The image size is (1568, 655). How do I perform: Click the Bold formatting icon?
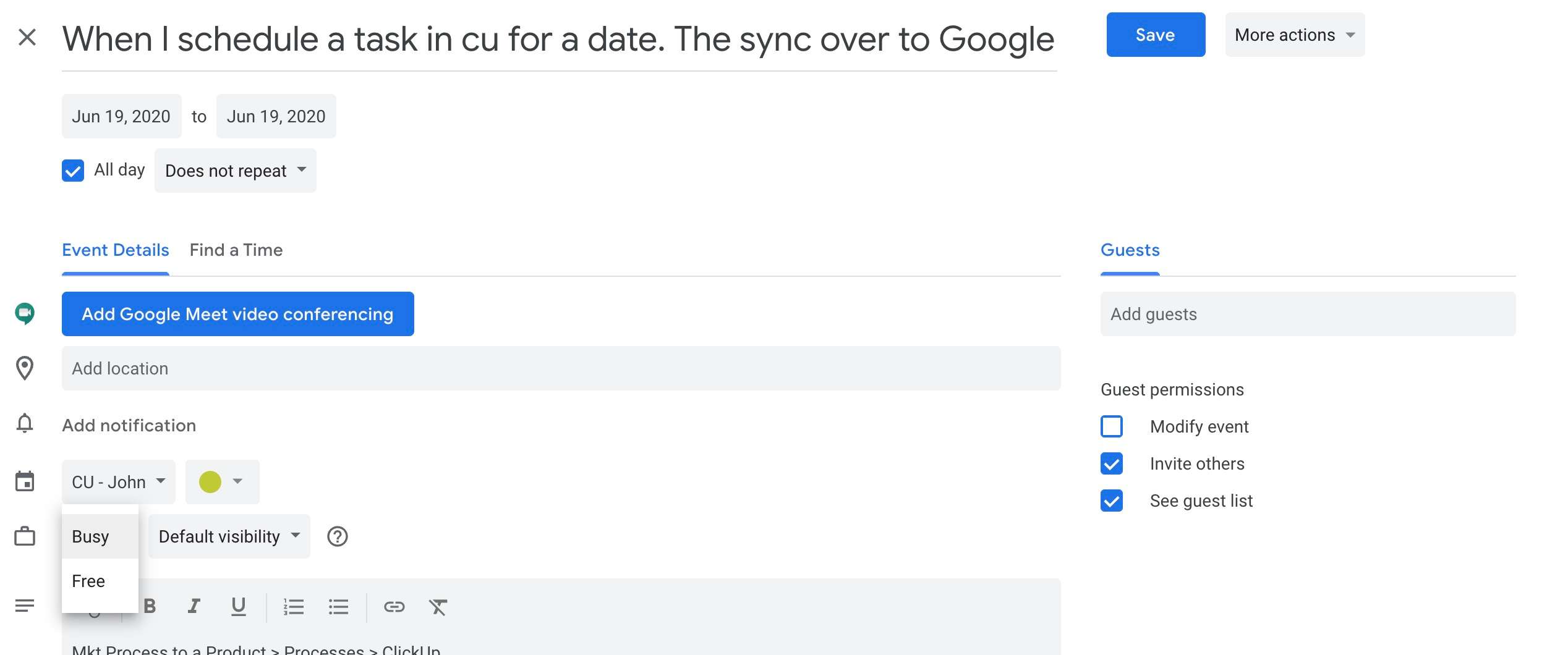150,606
